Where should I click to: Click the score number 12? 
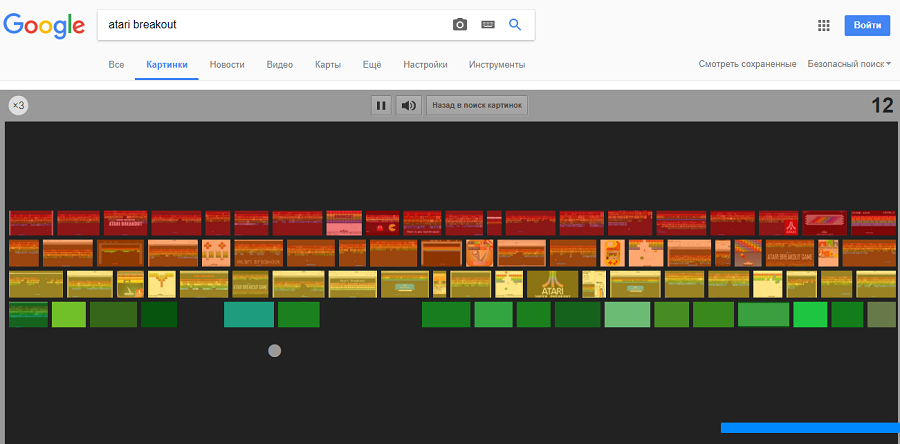(882, 106)
